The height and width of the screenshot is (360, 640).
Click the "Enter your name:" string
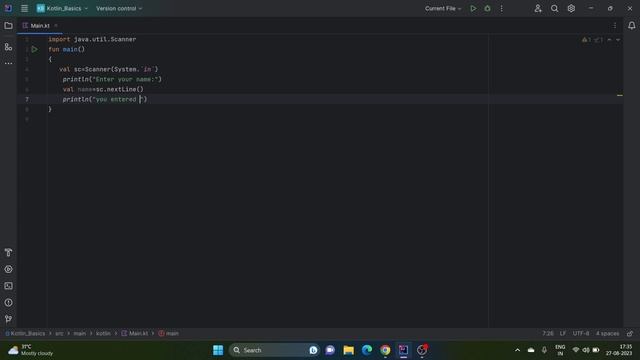pos(125,79)
